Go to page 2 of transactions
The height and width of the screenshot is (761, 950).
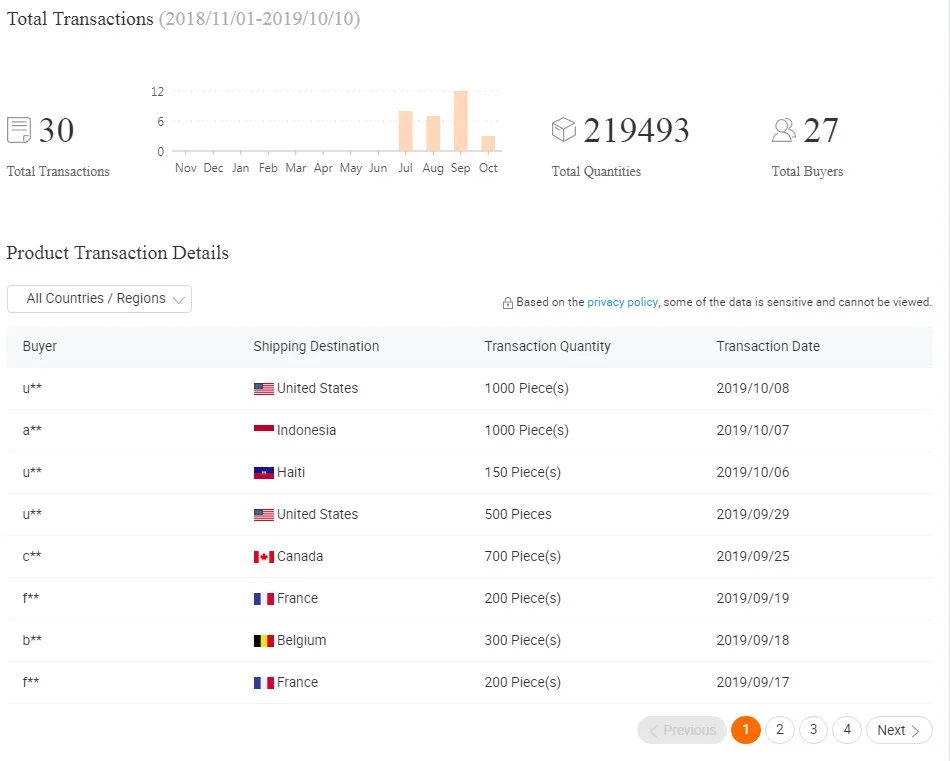[x=780, y=730]
